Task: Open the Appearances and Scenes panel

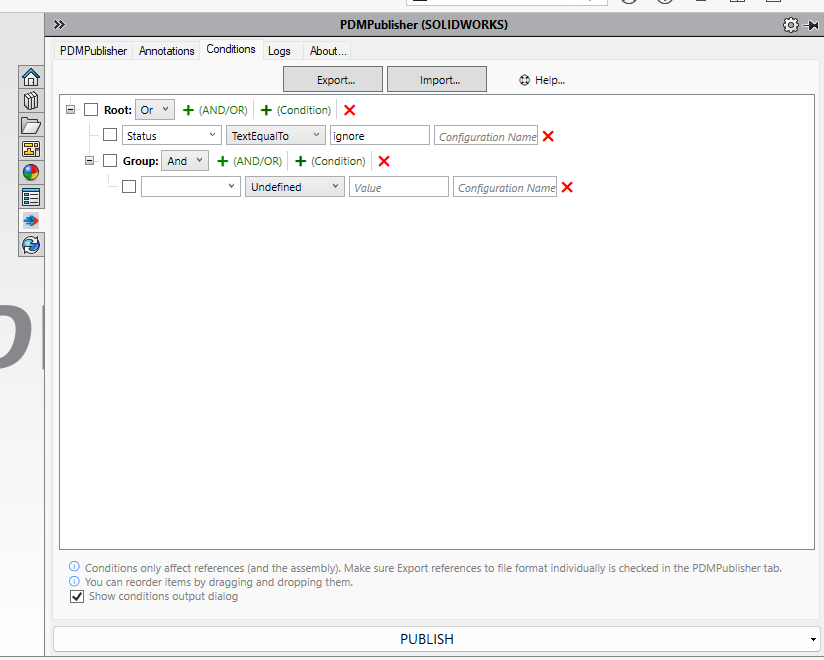Action: pyautogui.click(x=30, y=172)
